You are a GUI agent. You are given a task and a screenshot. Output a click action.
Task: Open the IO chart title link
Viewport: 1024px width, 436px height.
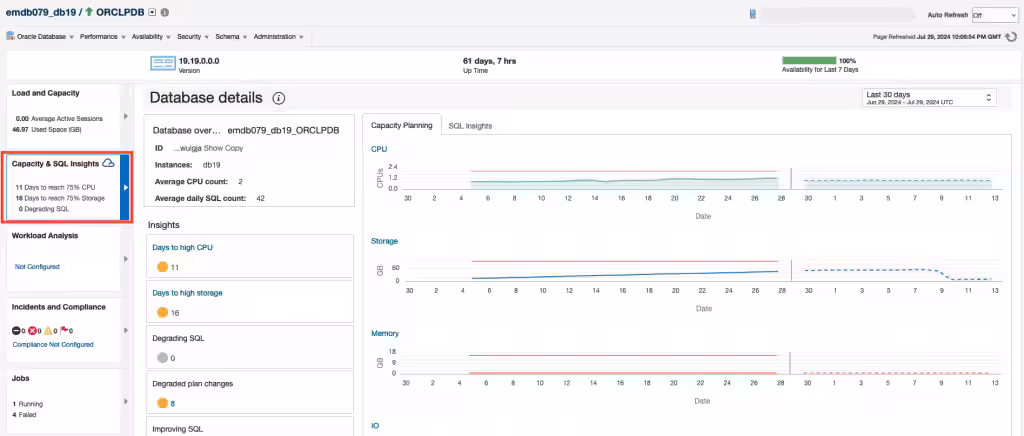(x=375, y=426)
